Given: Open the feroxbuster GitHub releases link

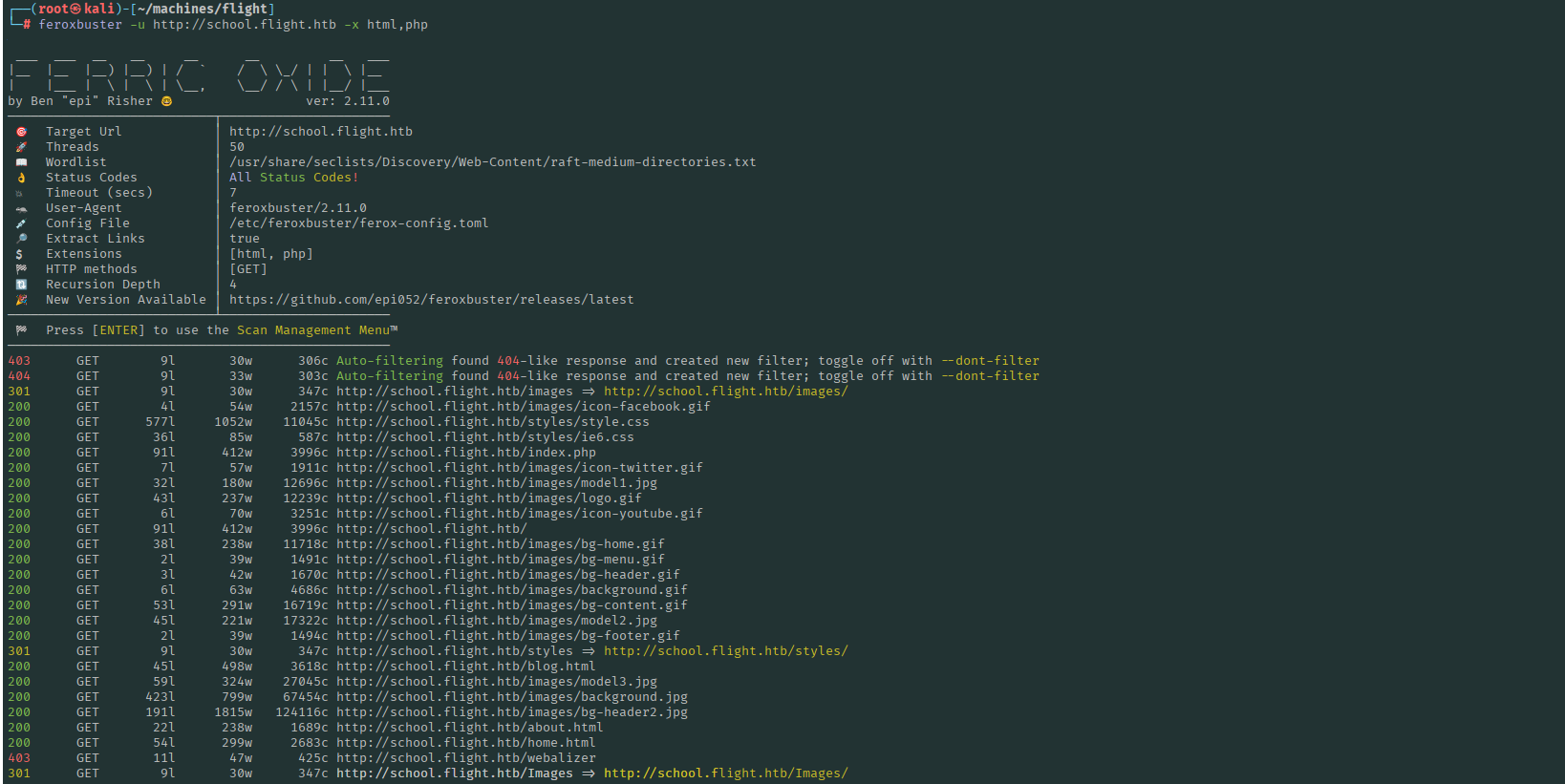Looking at the screenshot, I should (x=431, y=300).
